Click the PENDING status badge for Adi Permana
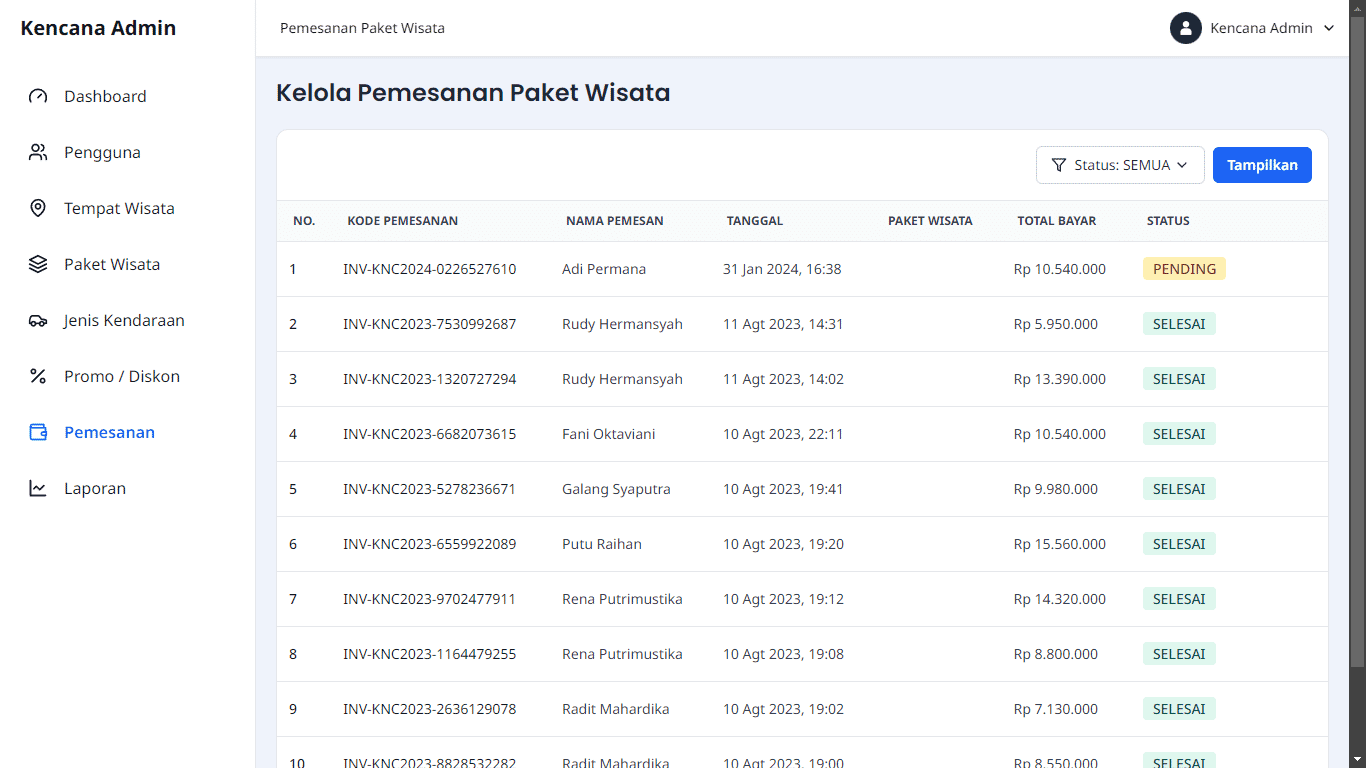Image resolution: width=1366 pixels, height=768 pixels. click(1184, 269)
